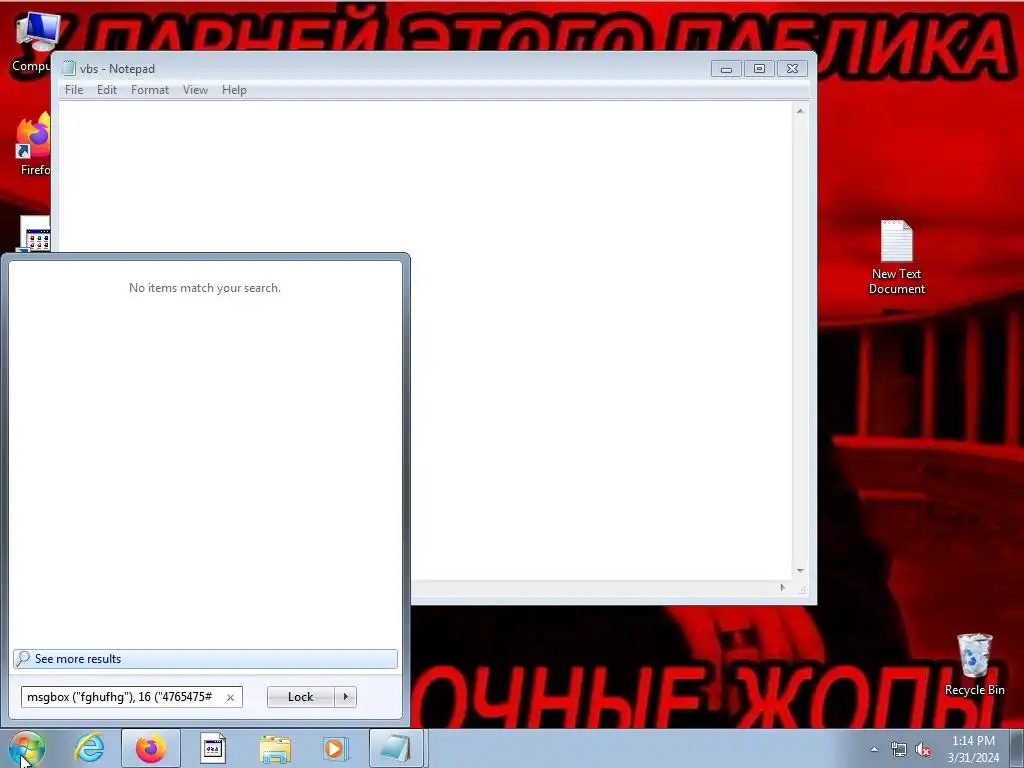Click the Notepad title bar icon
This screenshot has width=1024, height=768.
pyautogui.click(x=69, y=68)
